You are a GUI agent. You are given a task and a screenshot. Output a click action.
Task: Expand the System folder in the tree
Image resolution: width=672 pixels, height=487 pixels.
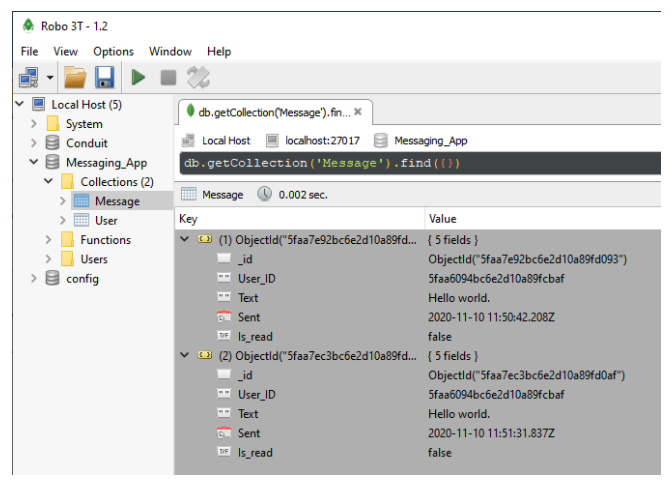tap(33, 124)
